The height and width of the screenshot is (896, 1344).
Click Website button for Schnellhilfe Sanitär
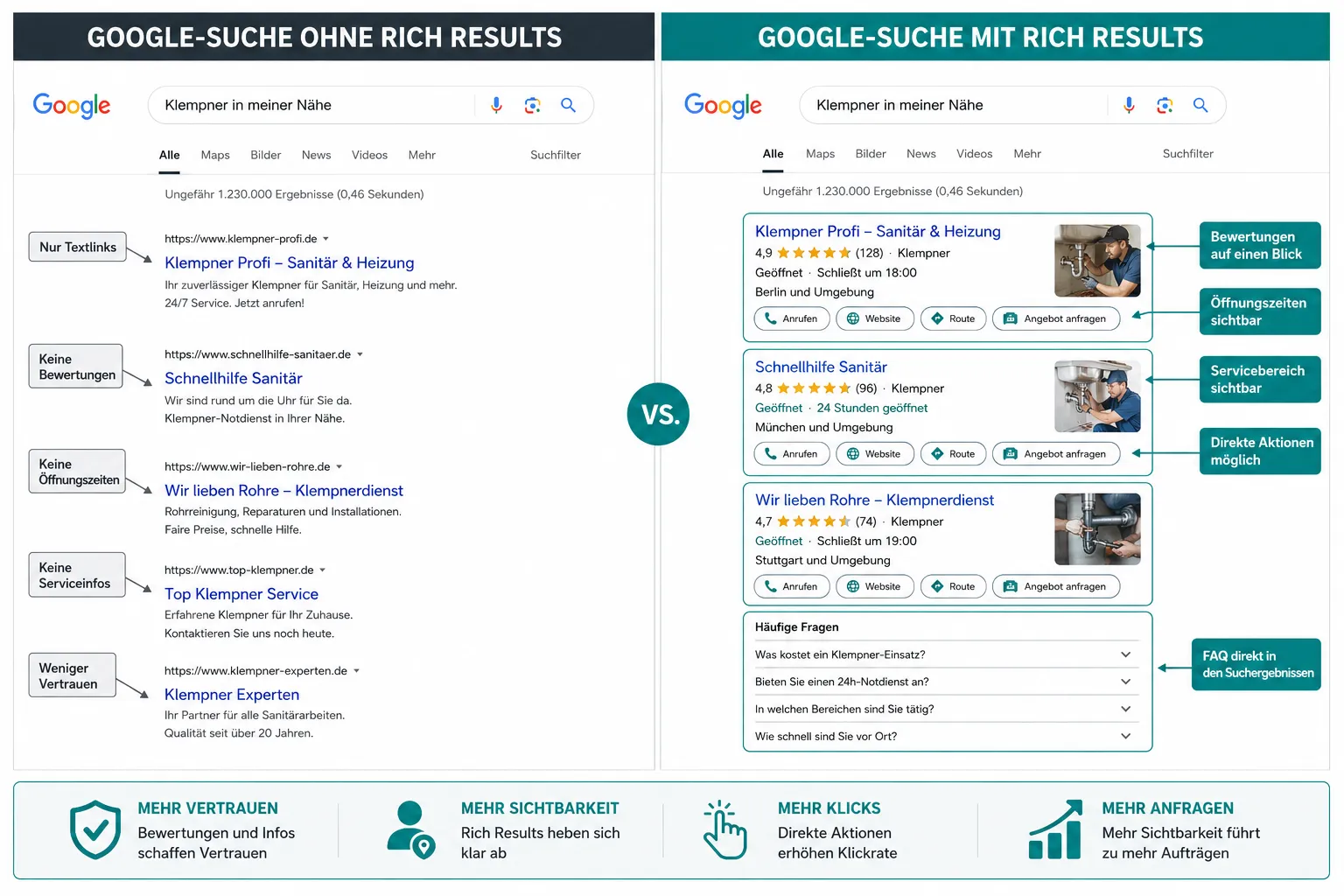[875, 454]
